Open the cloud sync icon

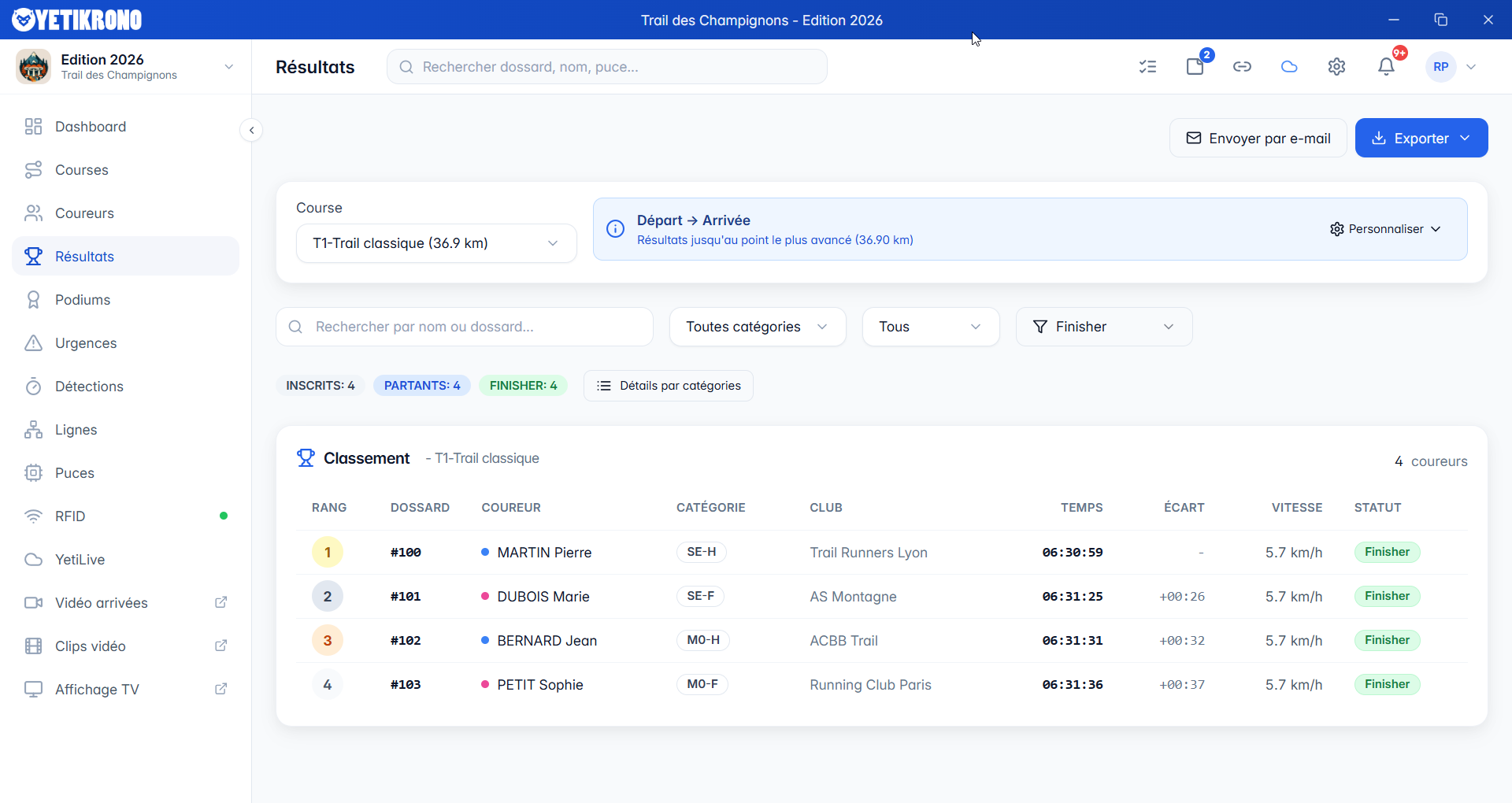(x=1289, y=67)
